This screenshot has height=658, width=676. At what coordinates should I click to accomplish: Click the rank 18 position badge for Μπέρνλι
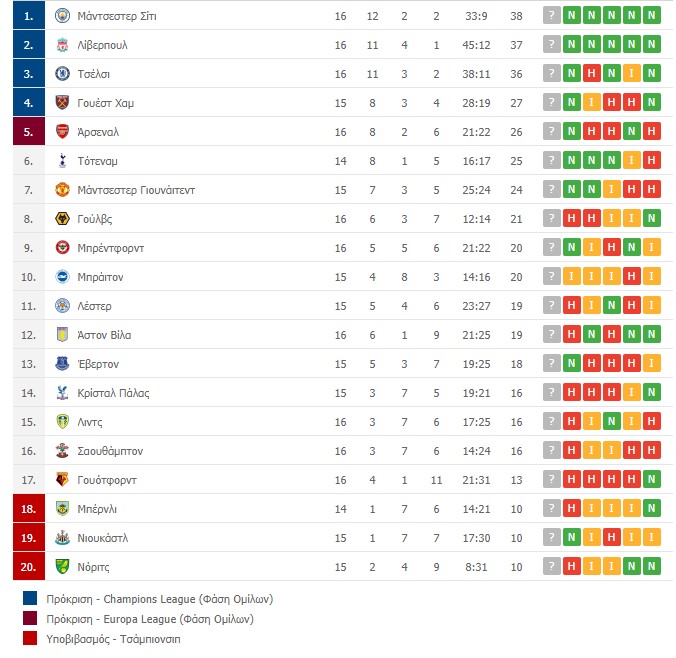29,509
